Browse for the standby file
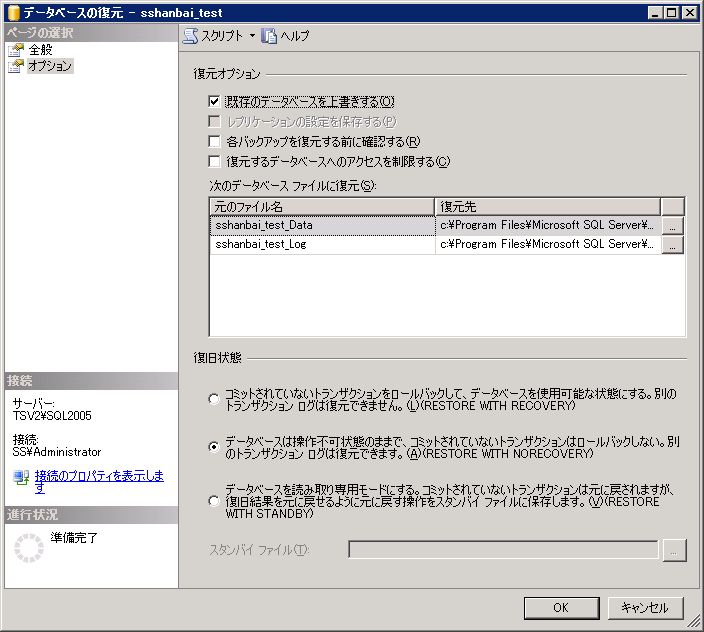 [674, 549]
